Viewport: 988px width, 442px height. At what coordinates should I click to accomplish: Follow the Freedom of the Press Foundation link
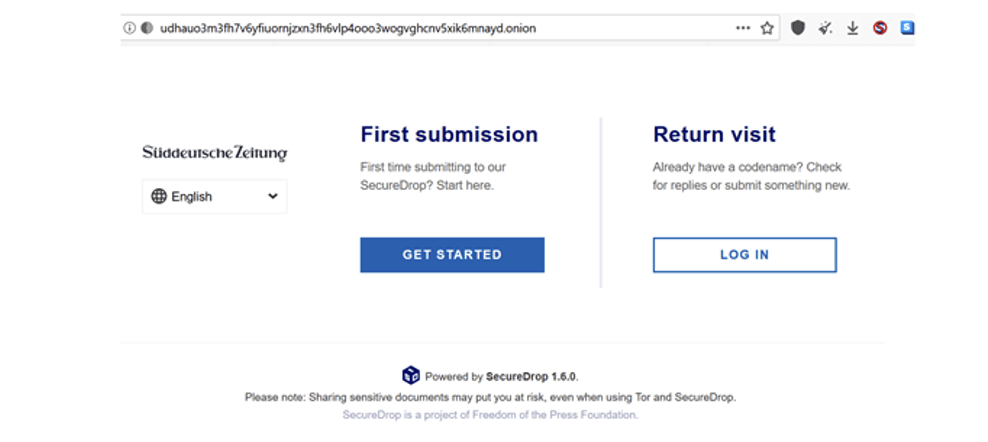coord(490,414)
